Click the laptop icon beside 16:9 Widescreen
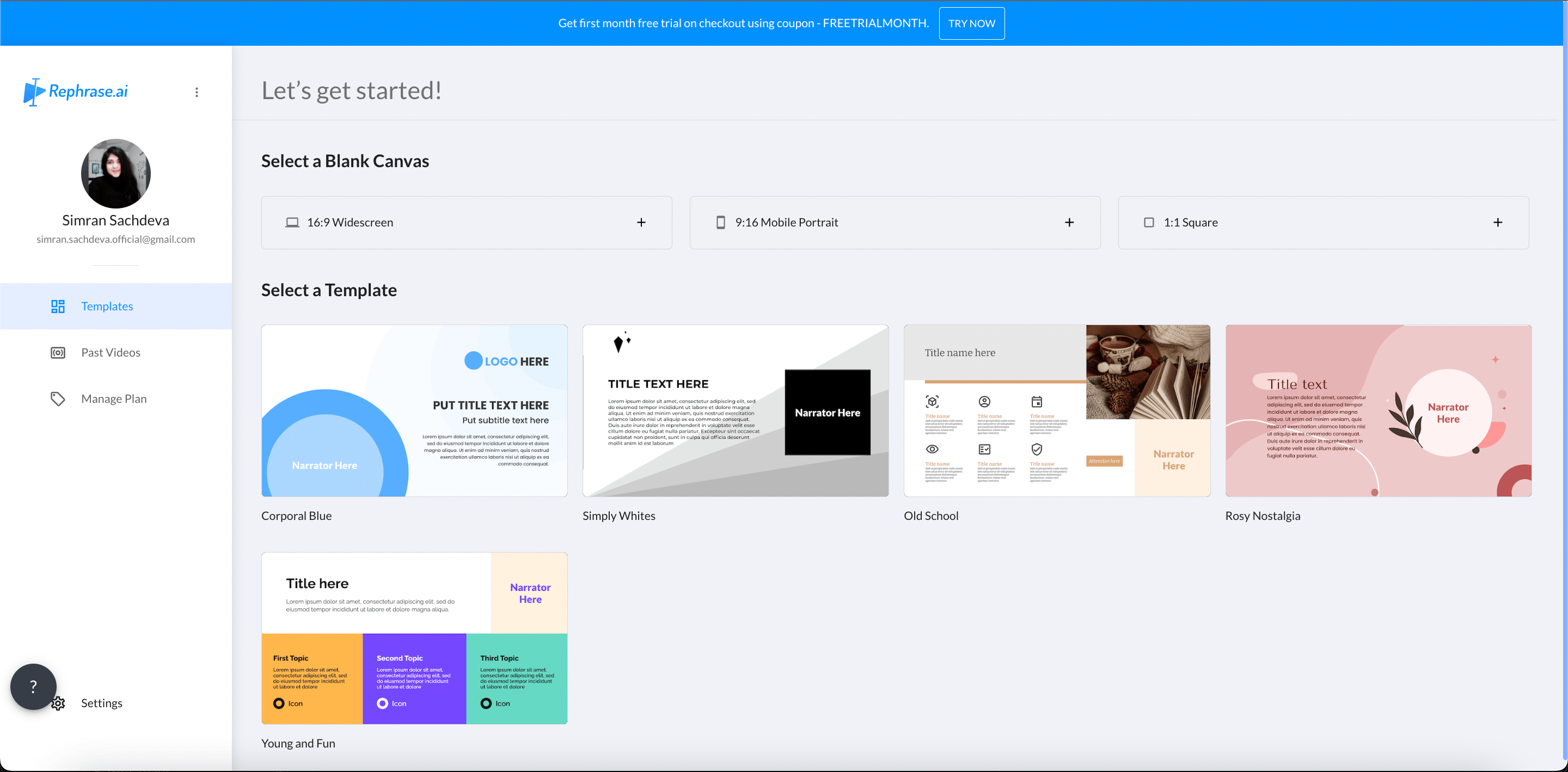The image size is (1568, 772). (293, 222)
